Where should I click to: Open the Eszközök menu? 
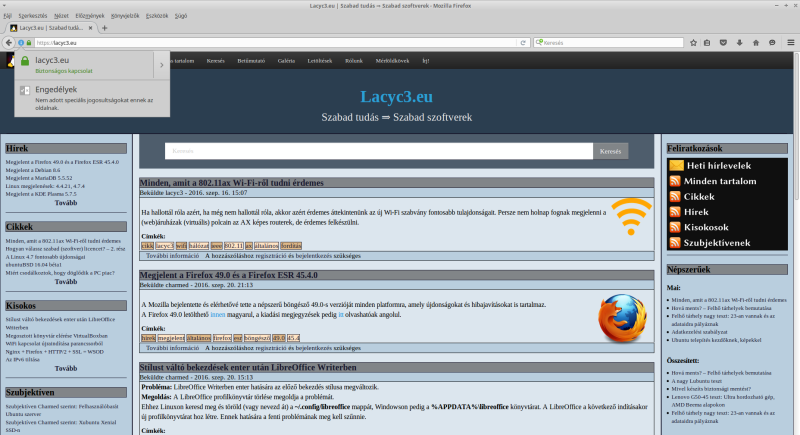coord(157,16)
